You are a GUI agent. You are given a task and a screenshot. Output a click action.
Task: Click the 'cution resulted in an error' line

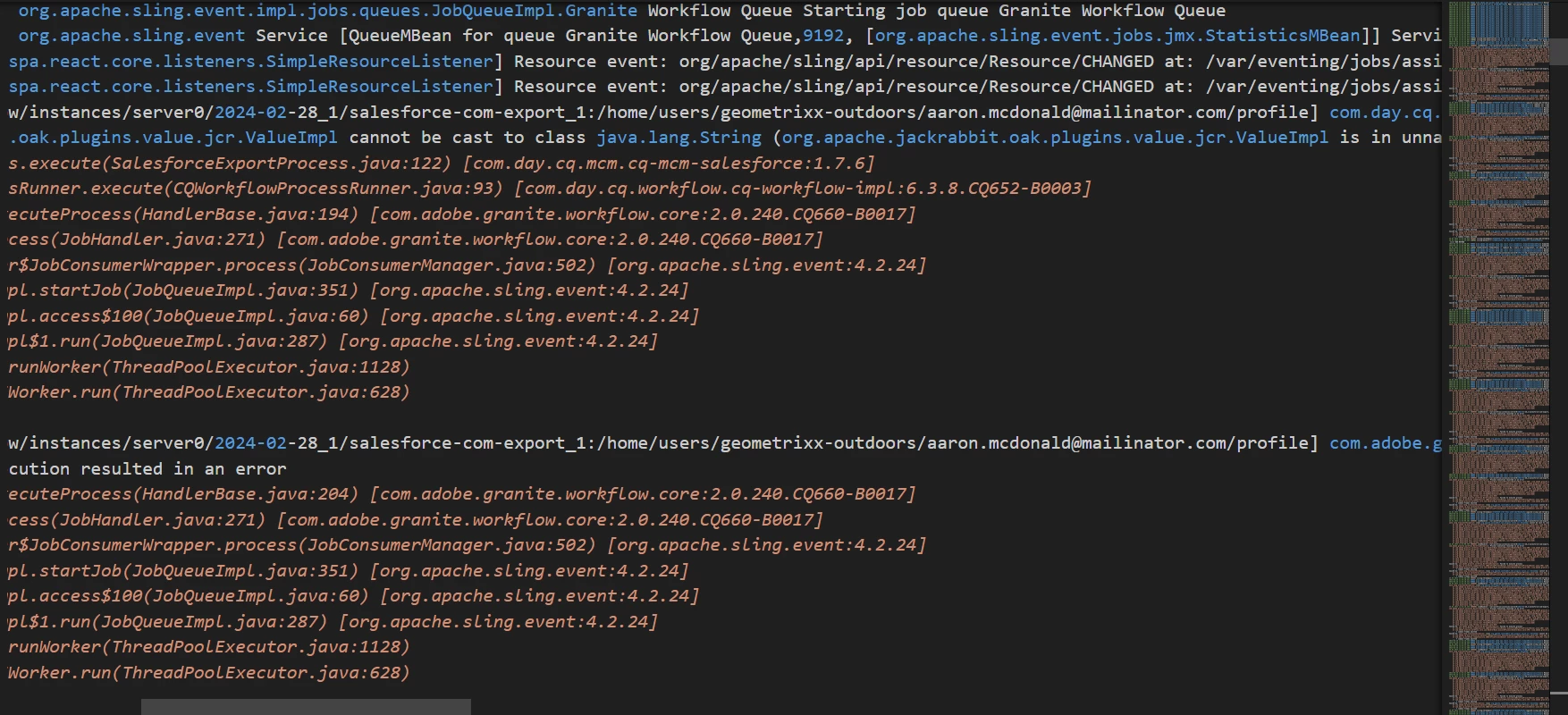[x=148, y=469]
